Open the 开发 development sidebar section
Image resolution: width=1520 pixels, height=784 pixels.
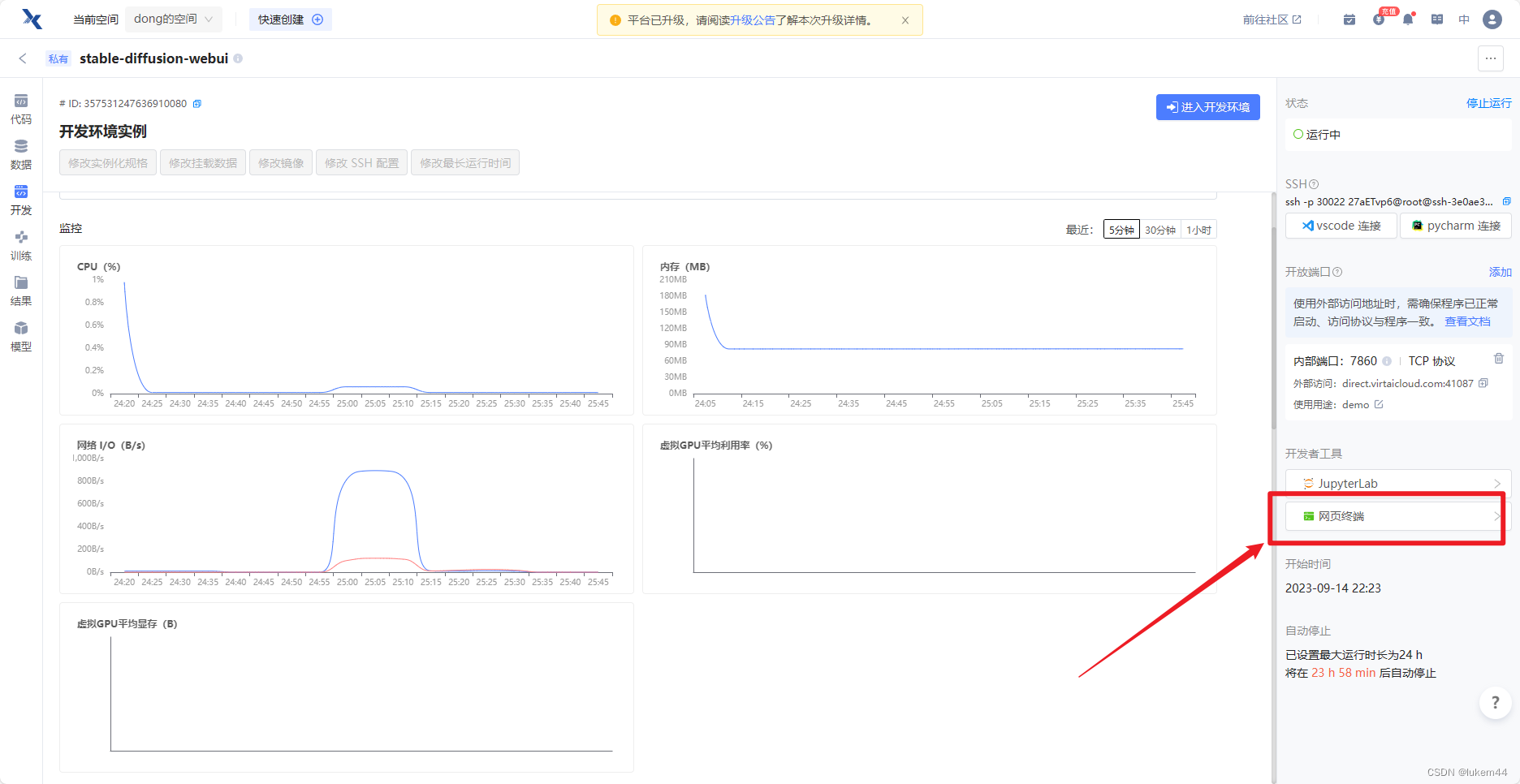(x=21, y=200)
